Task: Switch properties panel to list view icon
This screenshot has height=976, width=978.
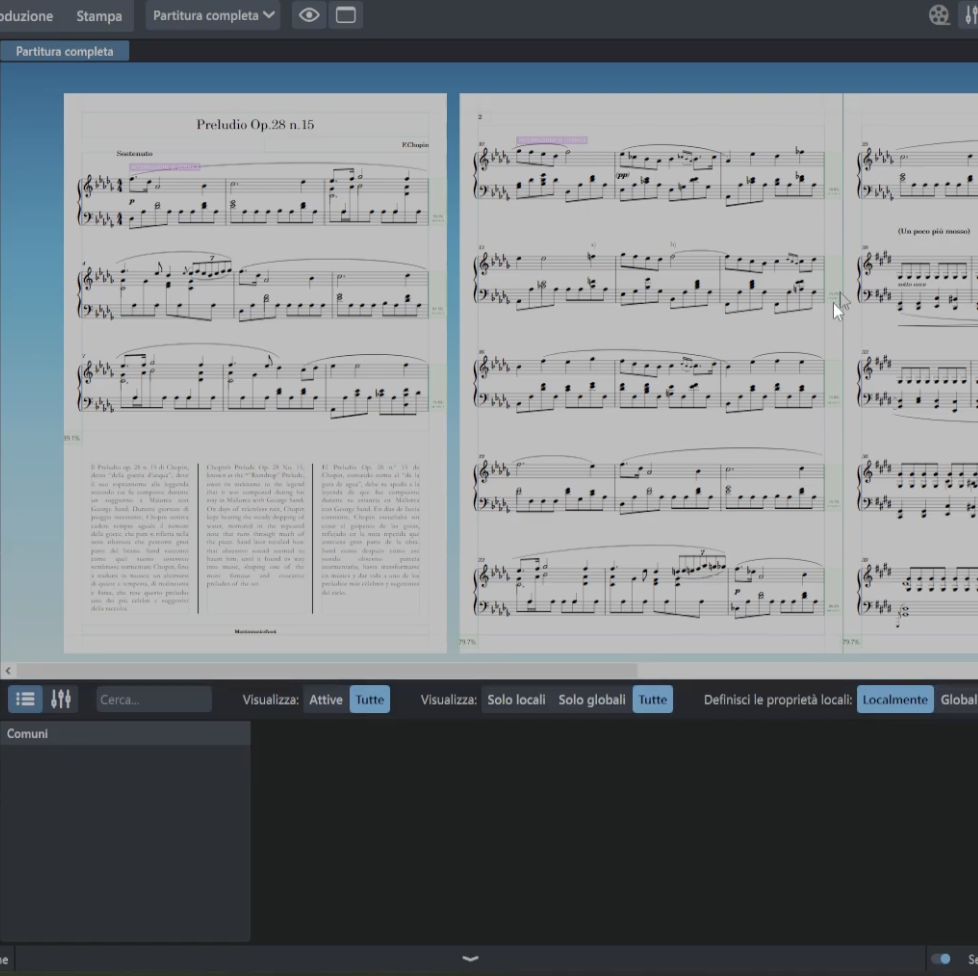Action: point(25,700)
